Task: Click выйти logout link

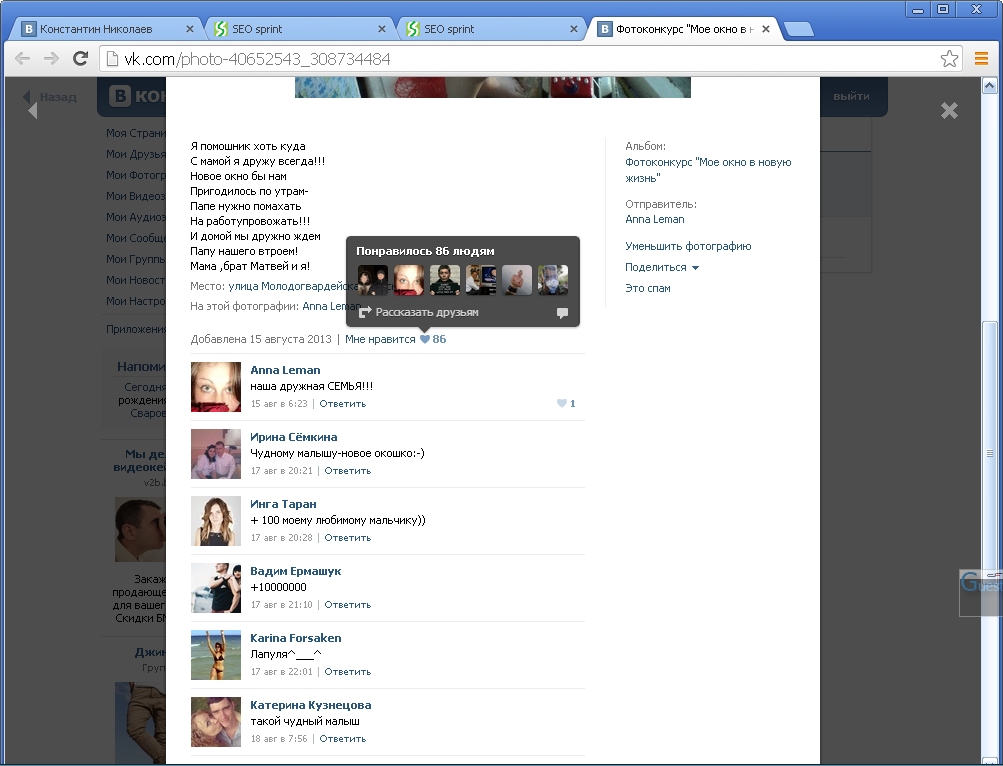Action: (851, 96)
